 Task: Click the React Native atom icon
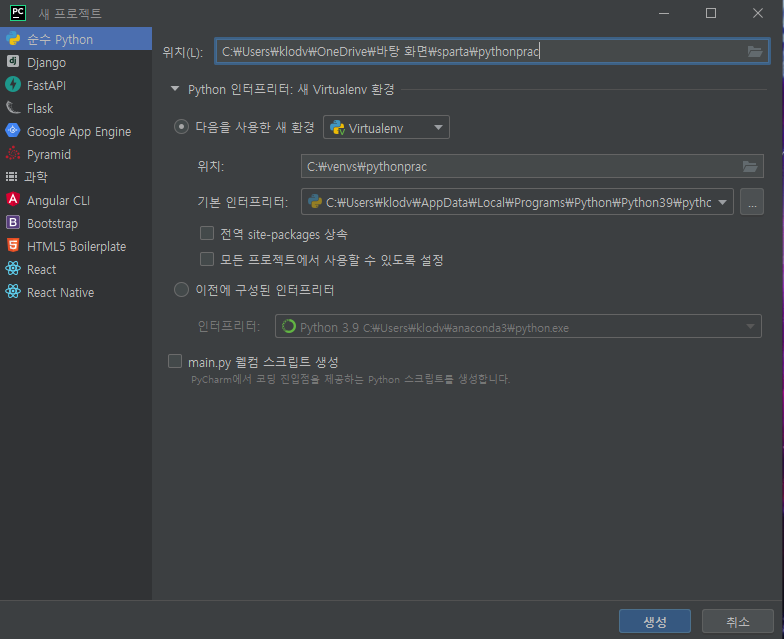click(x=13, y=292)
